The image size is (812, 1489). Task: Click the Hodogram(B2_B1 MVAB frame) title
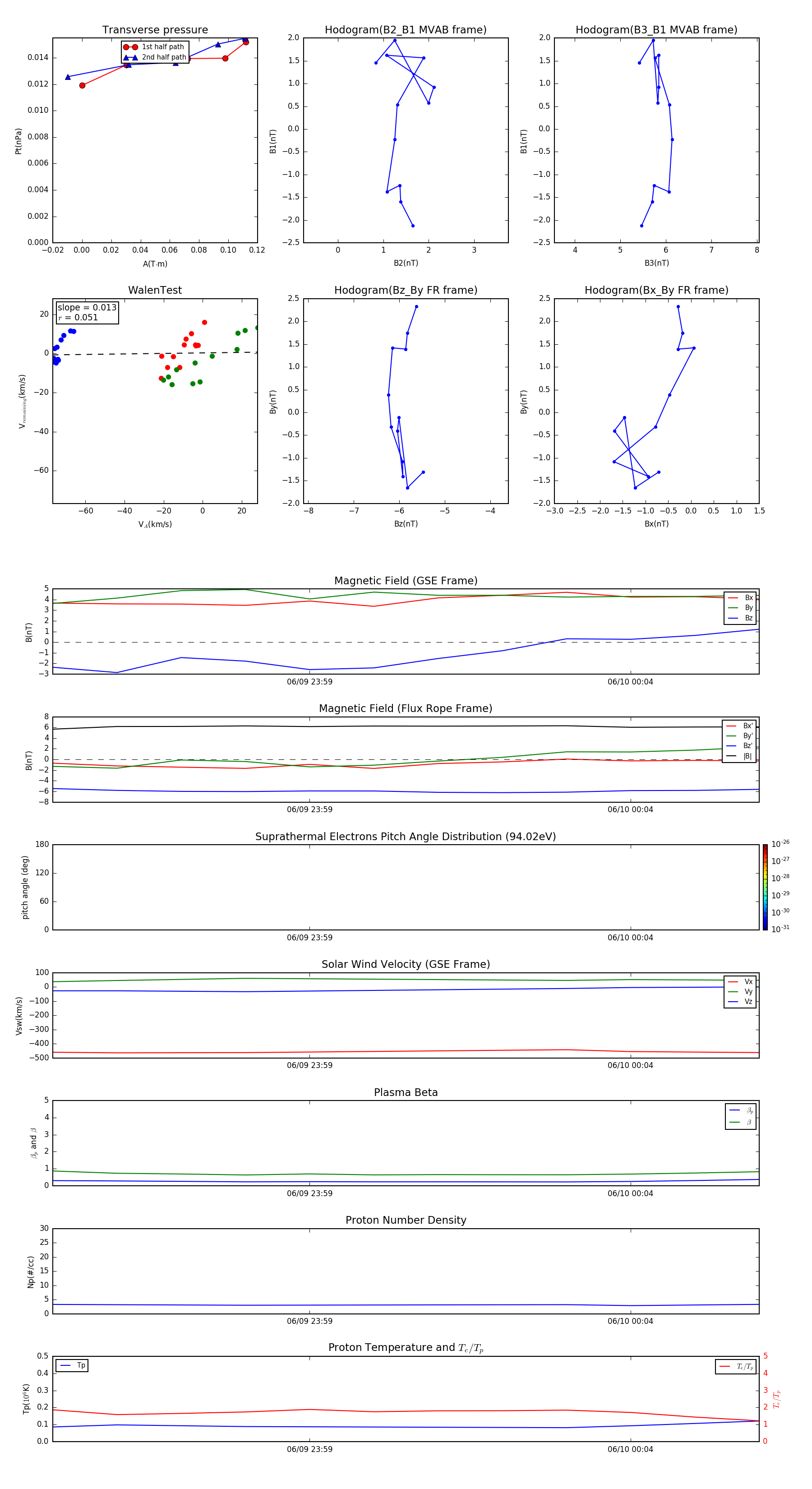coord(405,30)
